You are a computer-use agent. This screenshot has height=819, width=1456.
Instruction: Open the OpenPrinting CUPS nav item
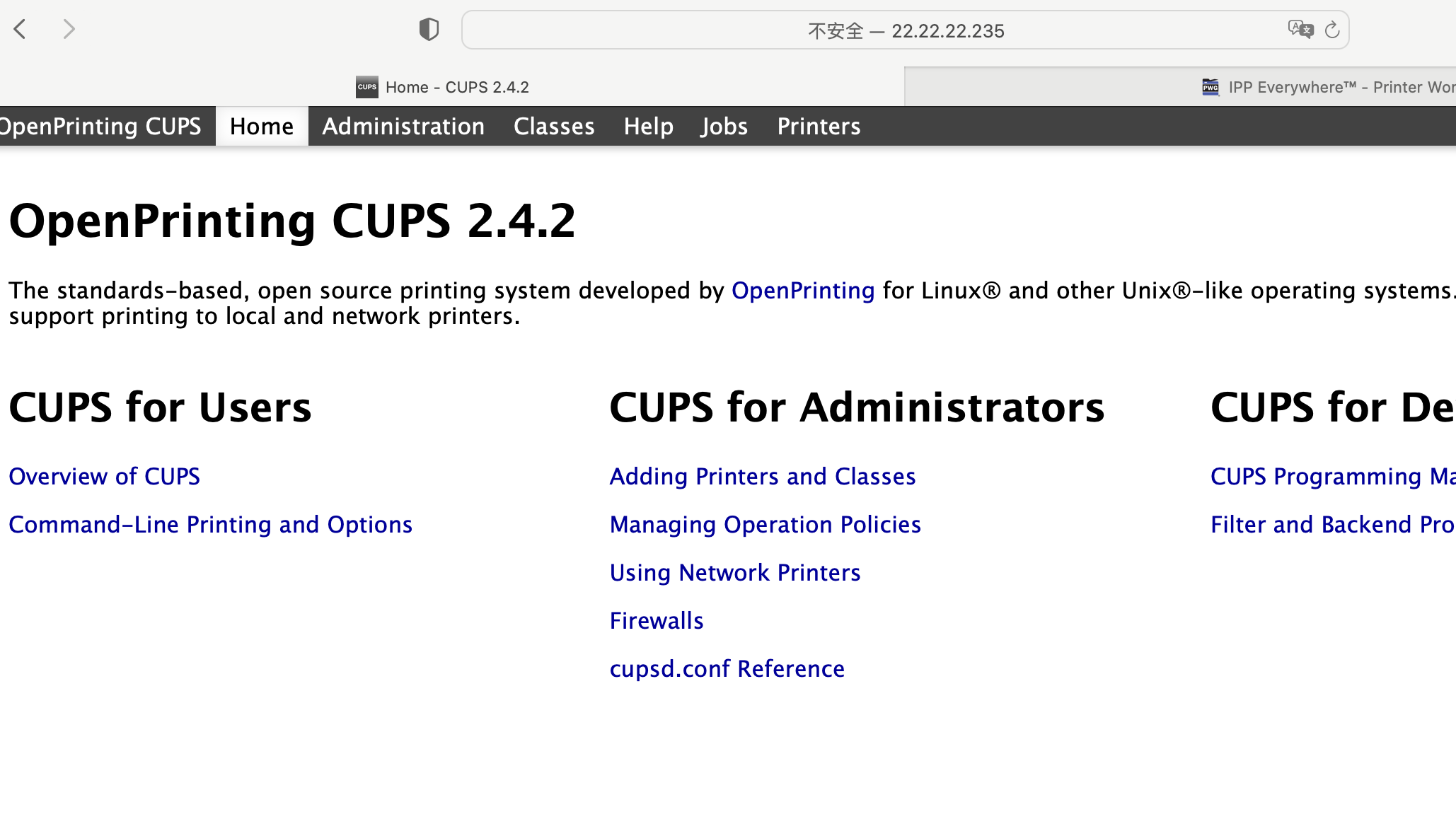100,127
